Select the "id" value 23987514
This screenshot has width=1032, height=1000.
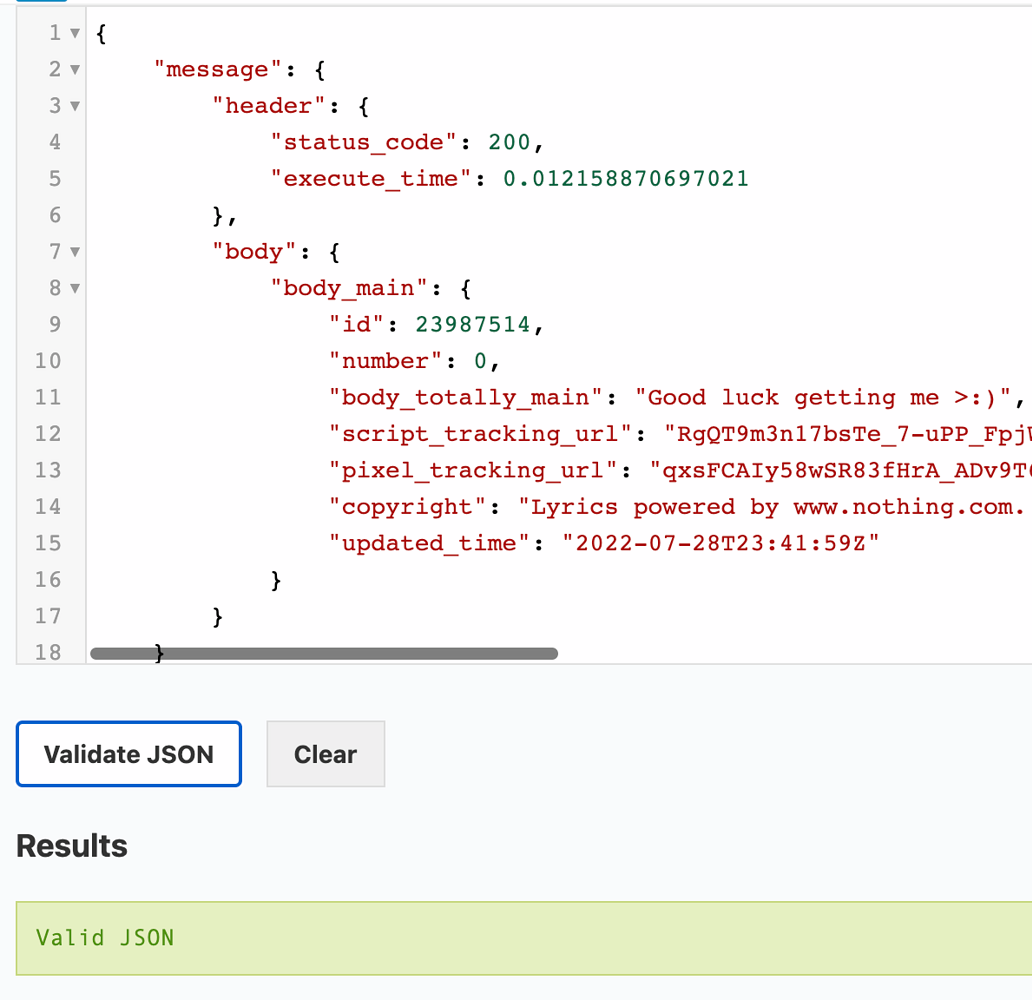pyautogui.click(x=472, y=324)
